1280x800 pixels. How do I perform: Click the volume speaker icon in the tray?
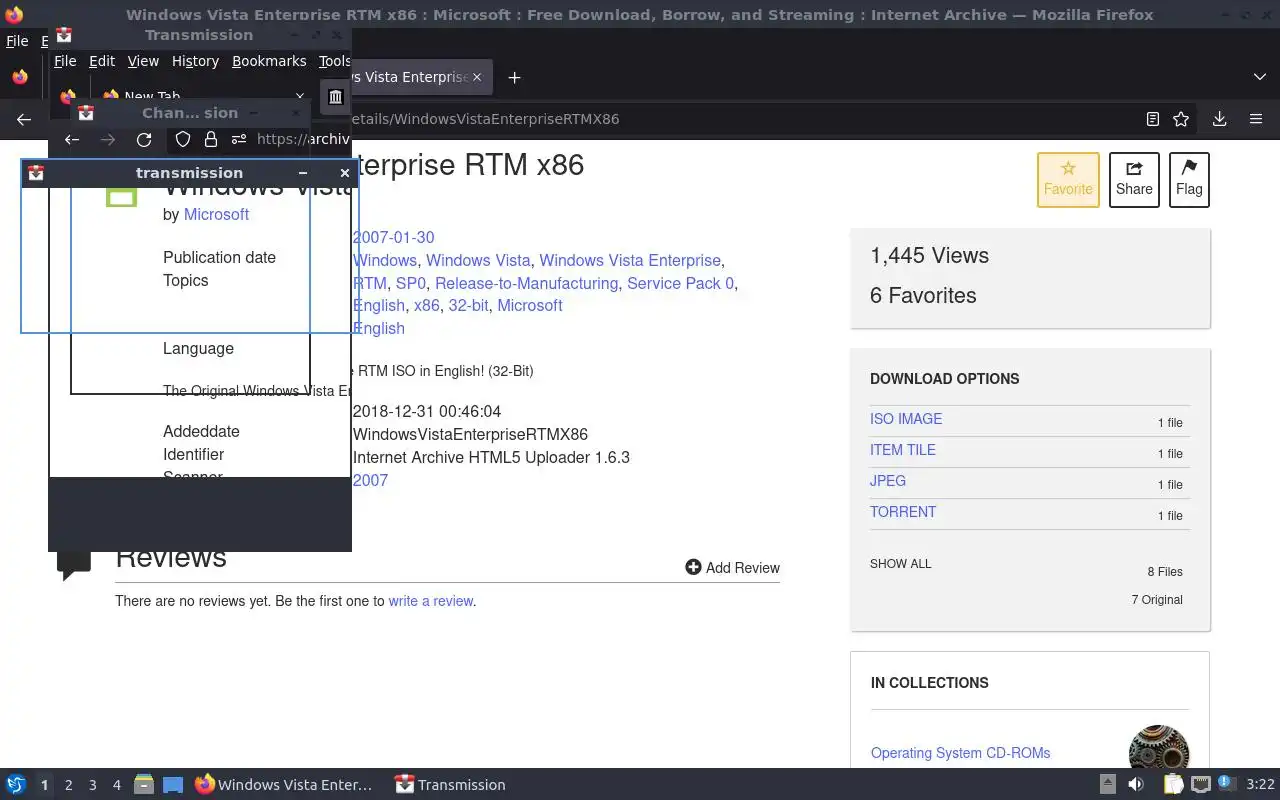(1135, 785)
